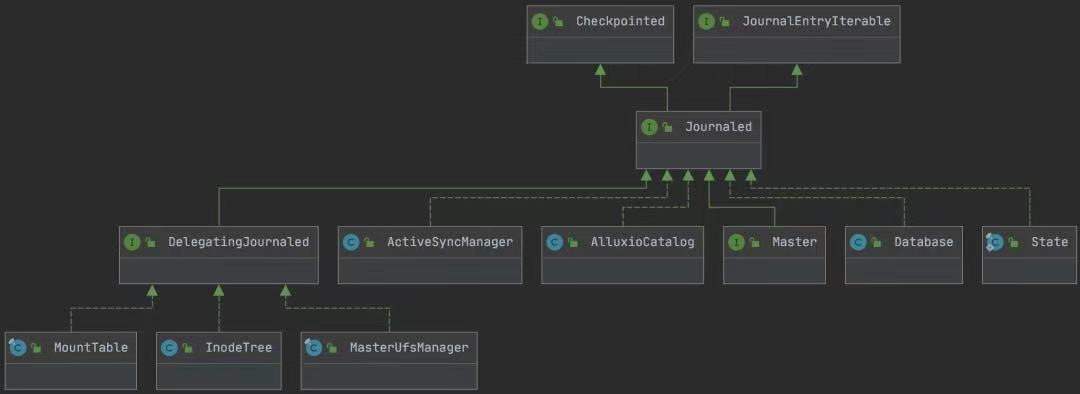1080x394 pixels.
Task: Click the lock visibility icon beside Database
Action: (x=875, y=242)
